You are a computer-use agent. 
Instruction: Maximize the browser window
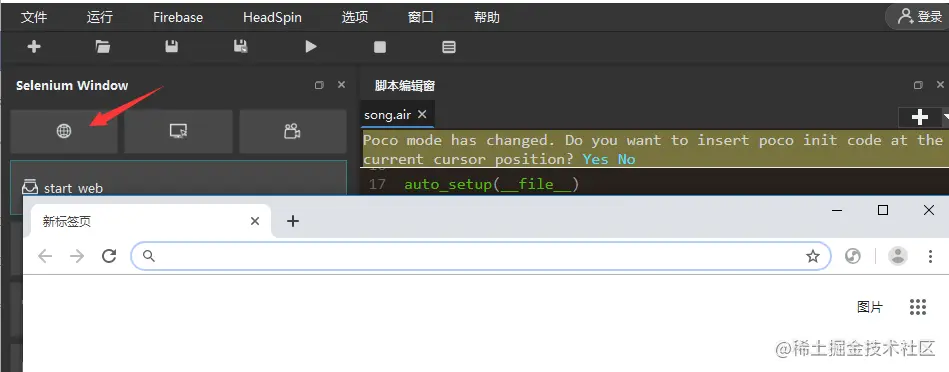pyautogui.click(x=883, y=210)
